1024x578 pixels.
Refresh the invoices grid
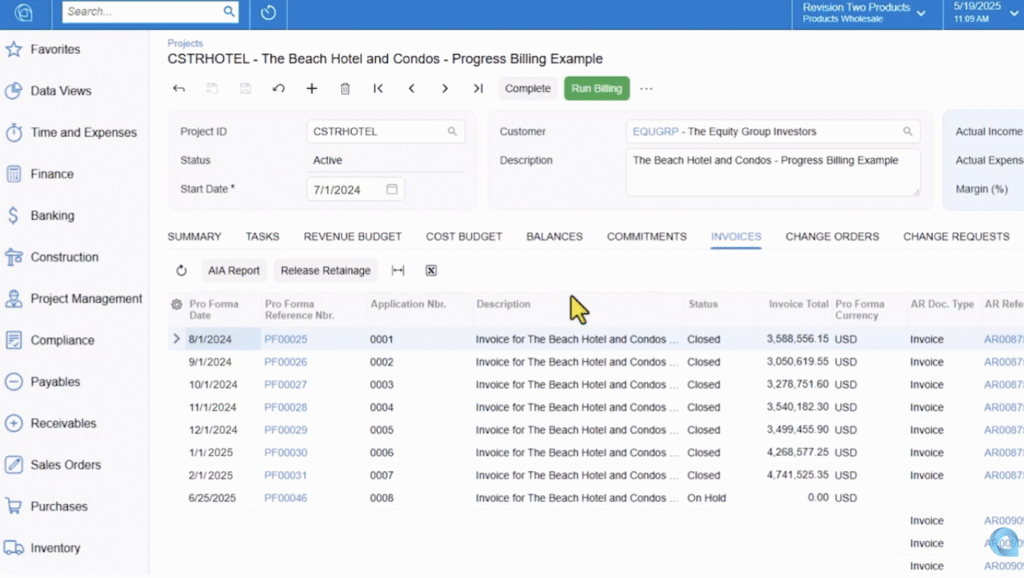coord(182,270)
